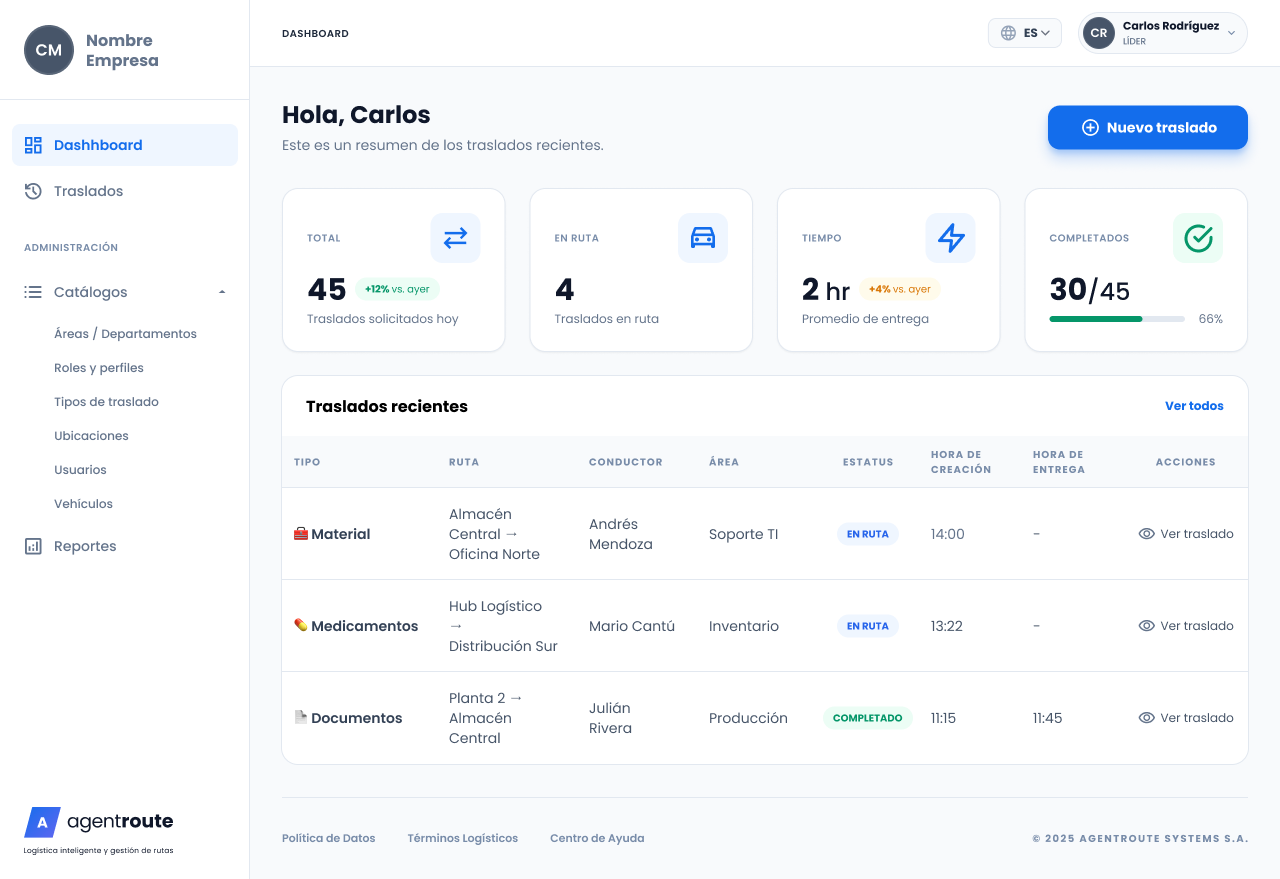The image size is (1280, 879).
Task: Click the 13:22 creation time cell
Action: 947,626
